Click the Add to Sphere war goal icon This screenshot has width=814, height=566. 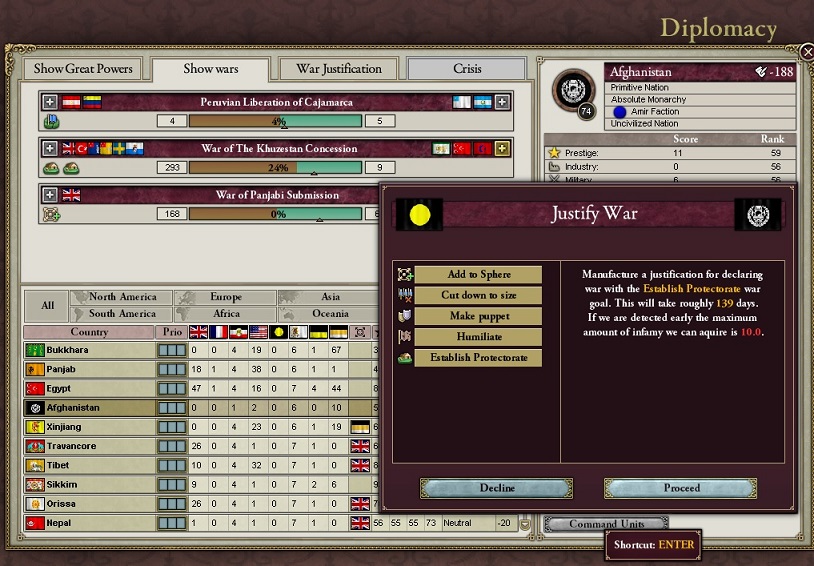point(405,275)
